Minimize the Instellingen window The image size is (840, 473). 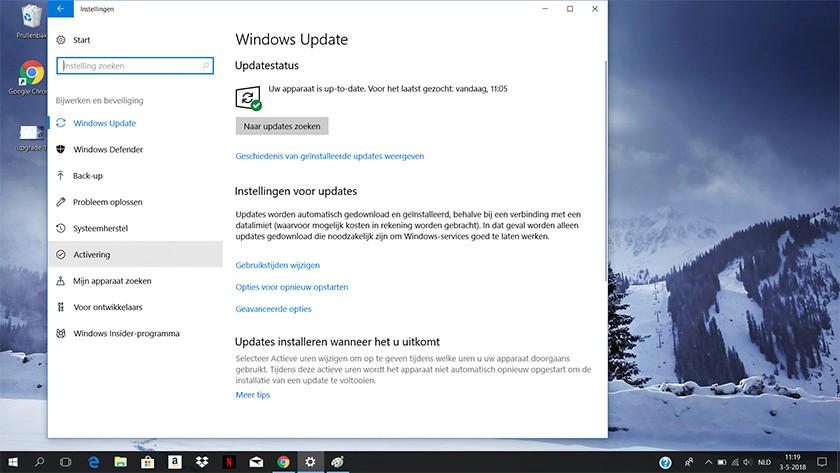coord(545,9)
